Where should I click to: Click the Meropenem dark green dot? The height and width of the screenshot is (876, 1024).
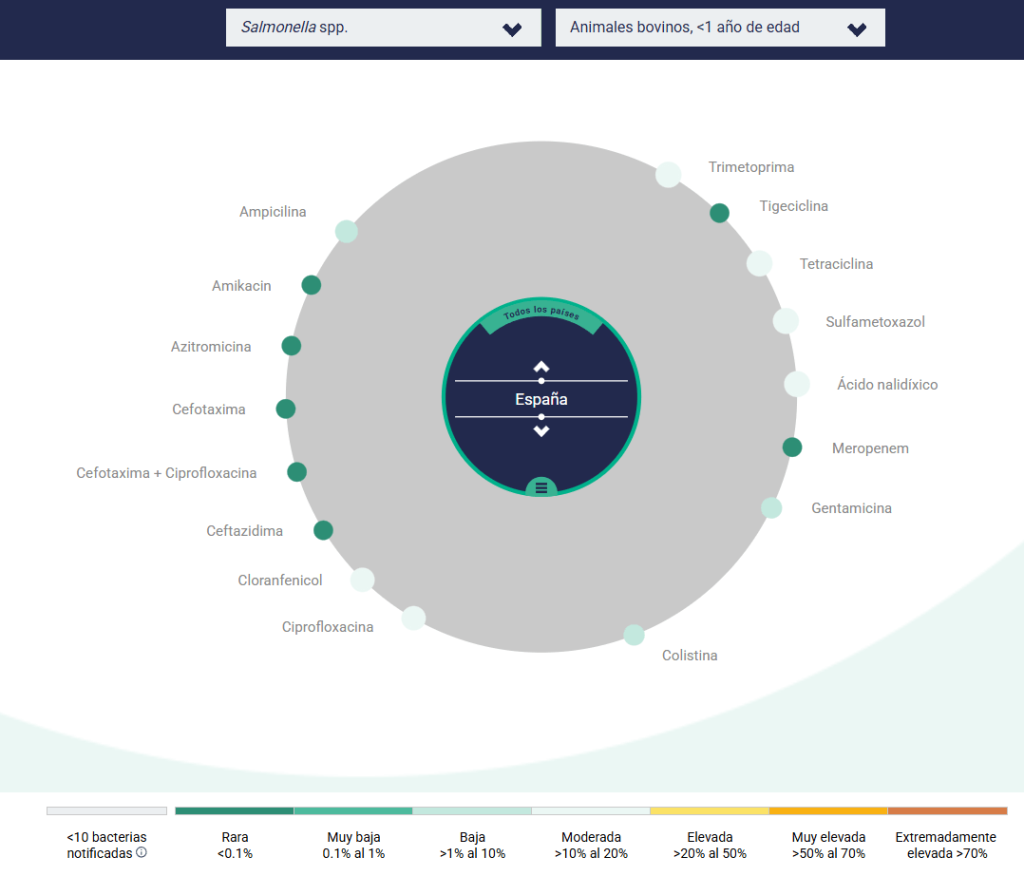[792, 447]
